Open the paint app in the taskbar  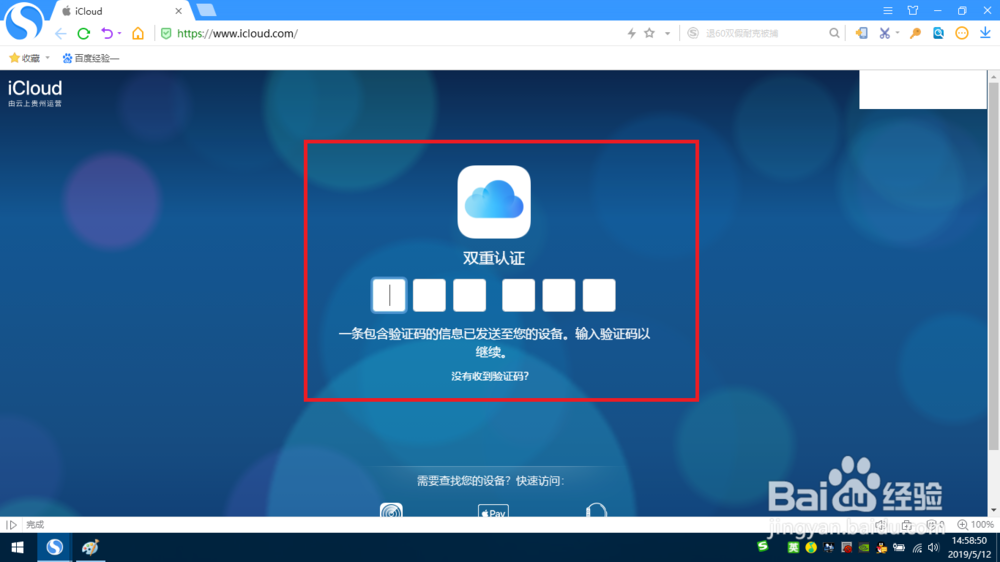coord(90,547)
